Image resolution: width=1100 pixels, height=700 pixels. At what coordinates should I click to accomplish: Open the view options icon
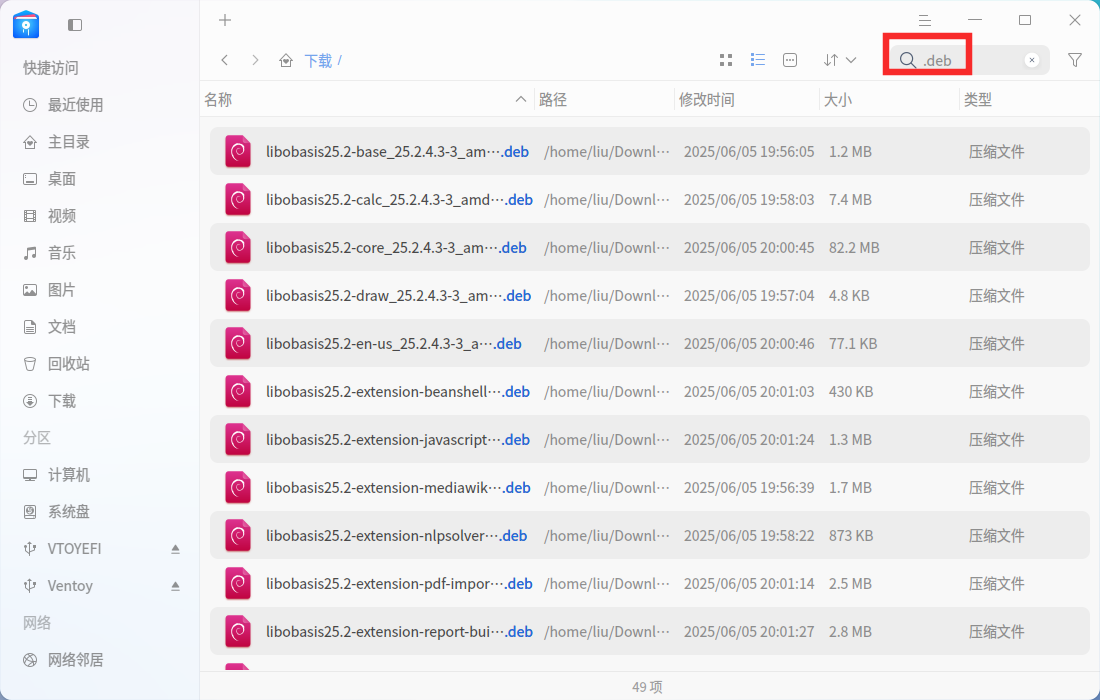[x=790, y=60]
